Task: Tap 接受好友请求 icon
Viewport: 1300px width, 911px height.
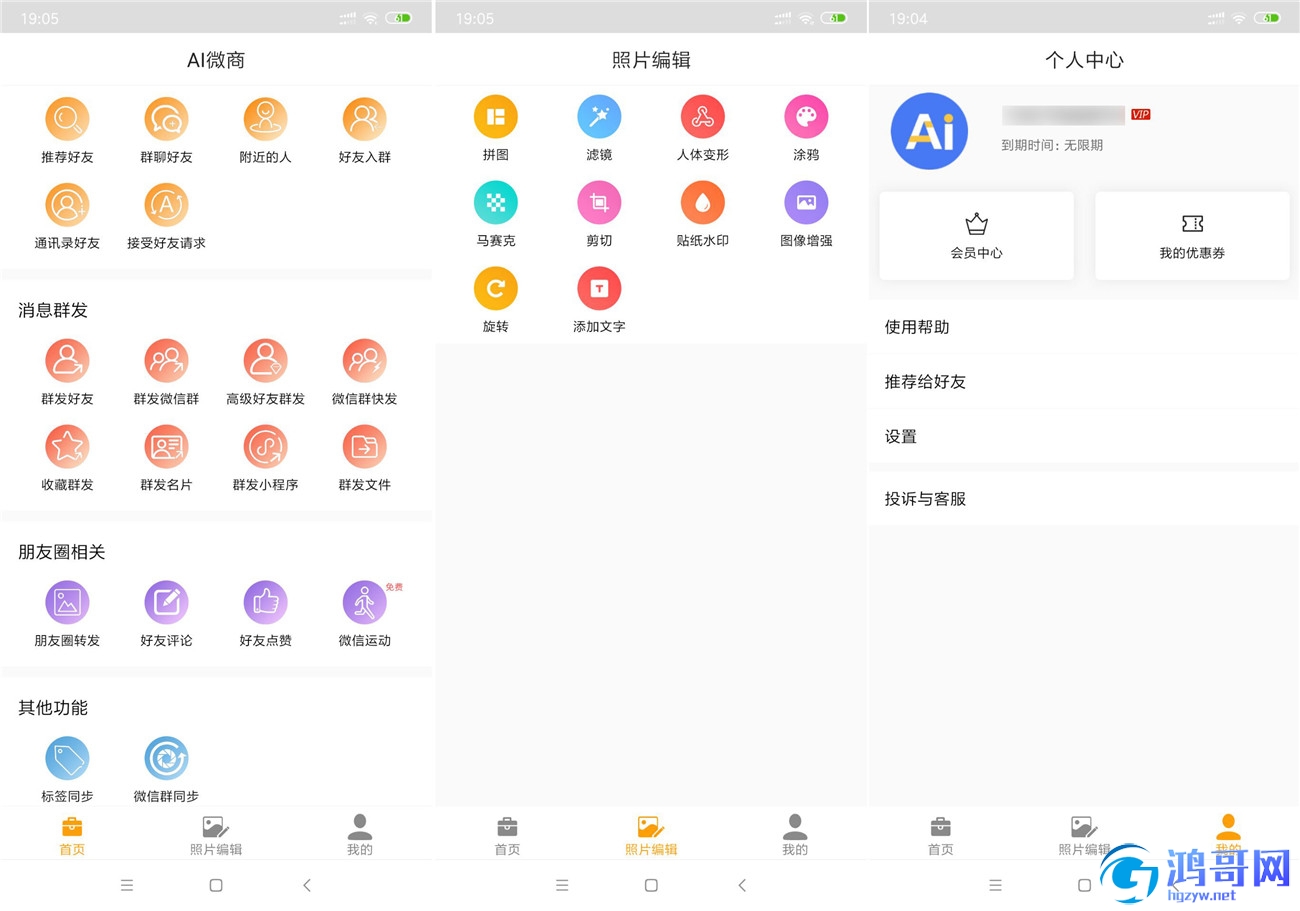Action: click(166, 205)
